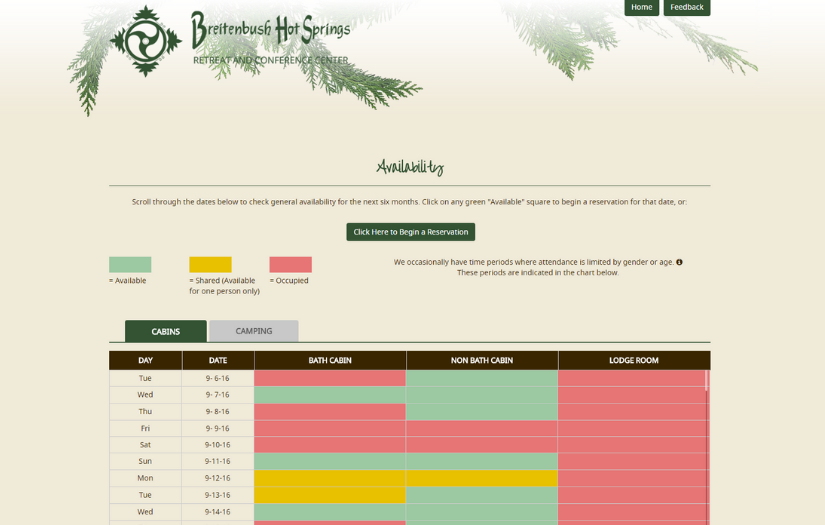
Task: Click the Sat day cell
Action: click(146, 445)
